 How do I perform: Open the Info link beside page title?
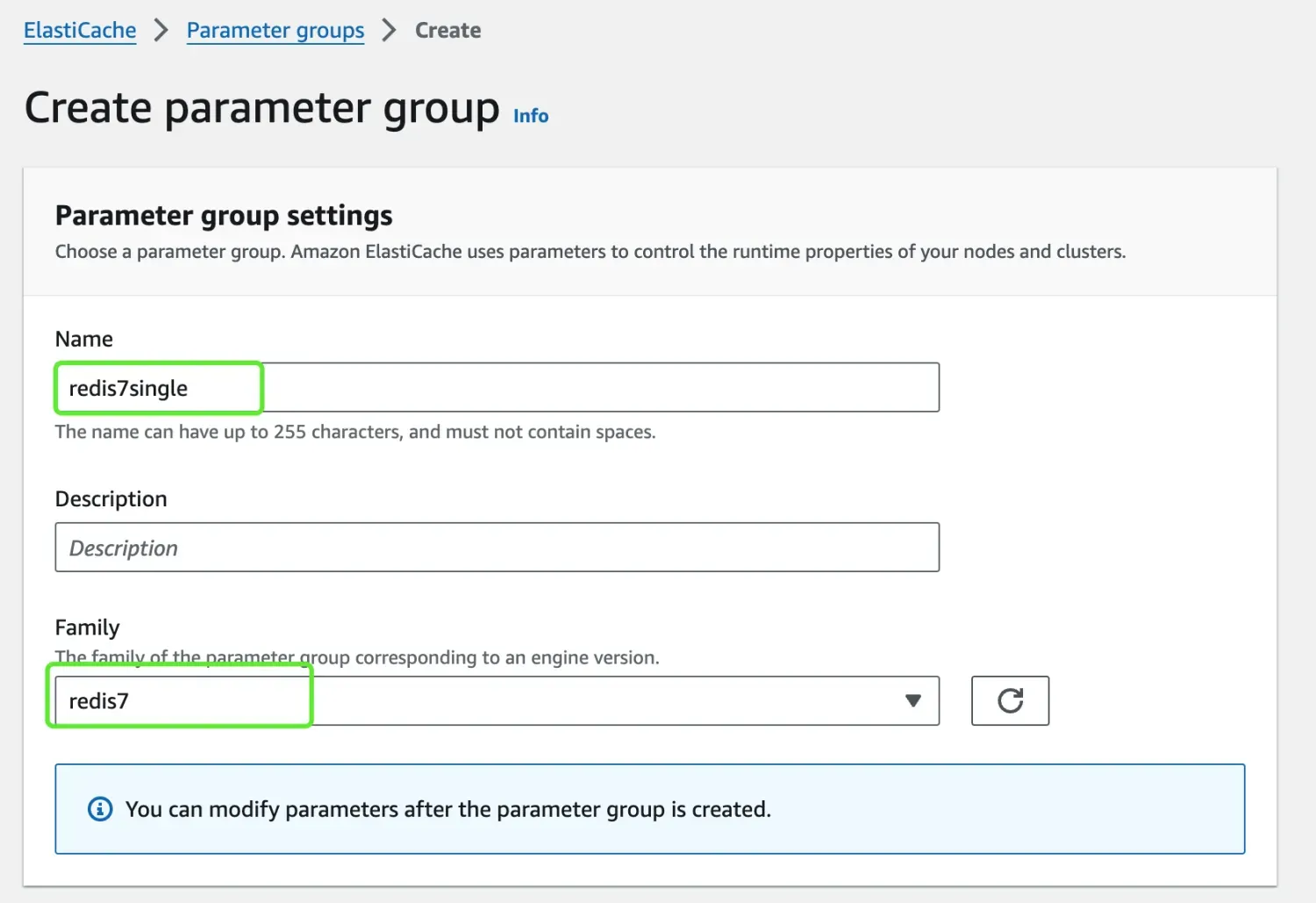(x=531, y=116)
